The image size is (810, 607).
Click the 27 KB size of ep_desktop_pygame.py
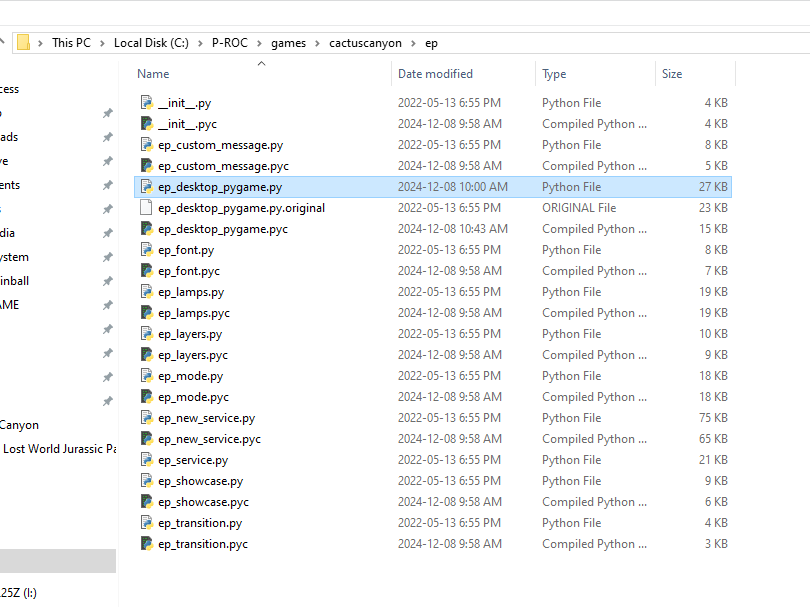point(713,187)
